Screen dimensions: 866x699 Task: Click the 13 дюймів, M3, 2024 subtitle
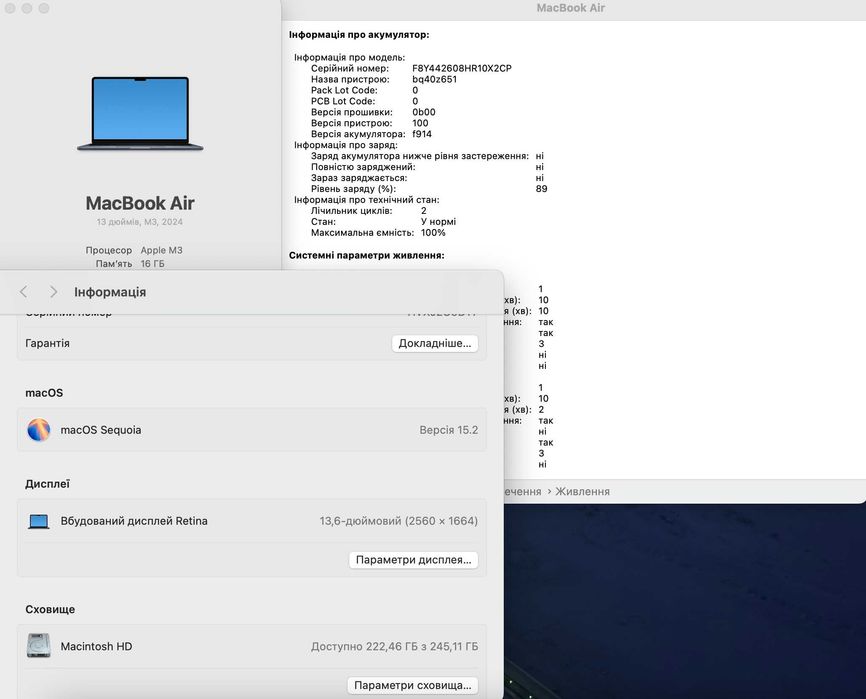(140, 222)
